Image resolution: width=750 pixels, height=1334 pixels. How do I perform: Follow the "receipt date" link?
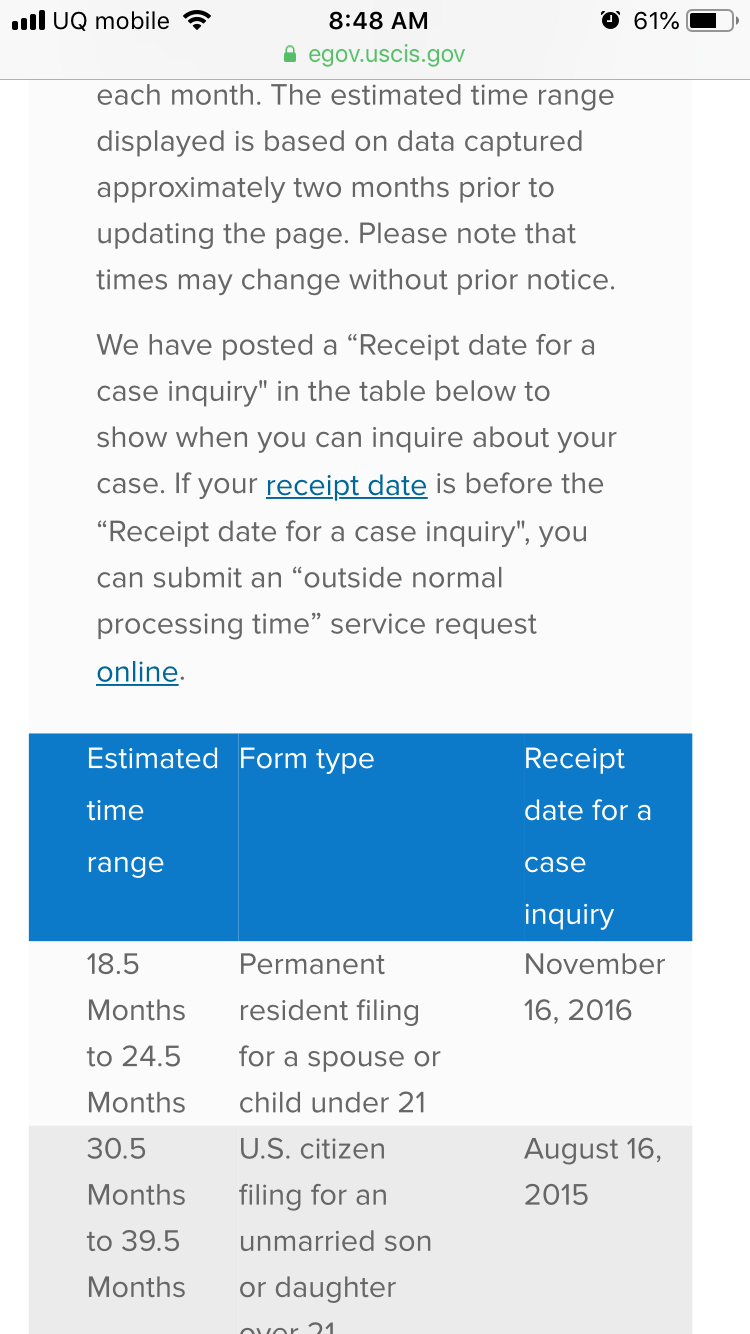(346, 485)
